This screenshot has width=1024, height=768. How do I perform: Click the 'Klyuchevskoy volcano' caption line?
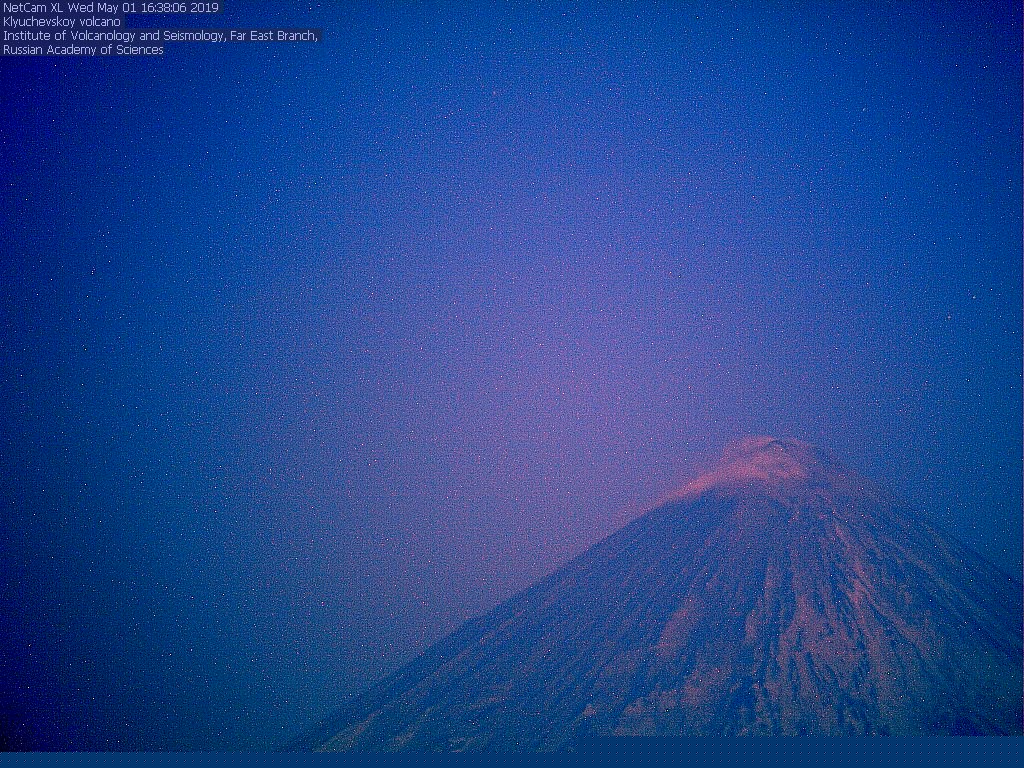pos(62,22)
